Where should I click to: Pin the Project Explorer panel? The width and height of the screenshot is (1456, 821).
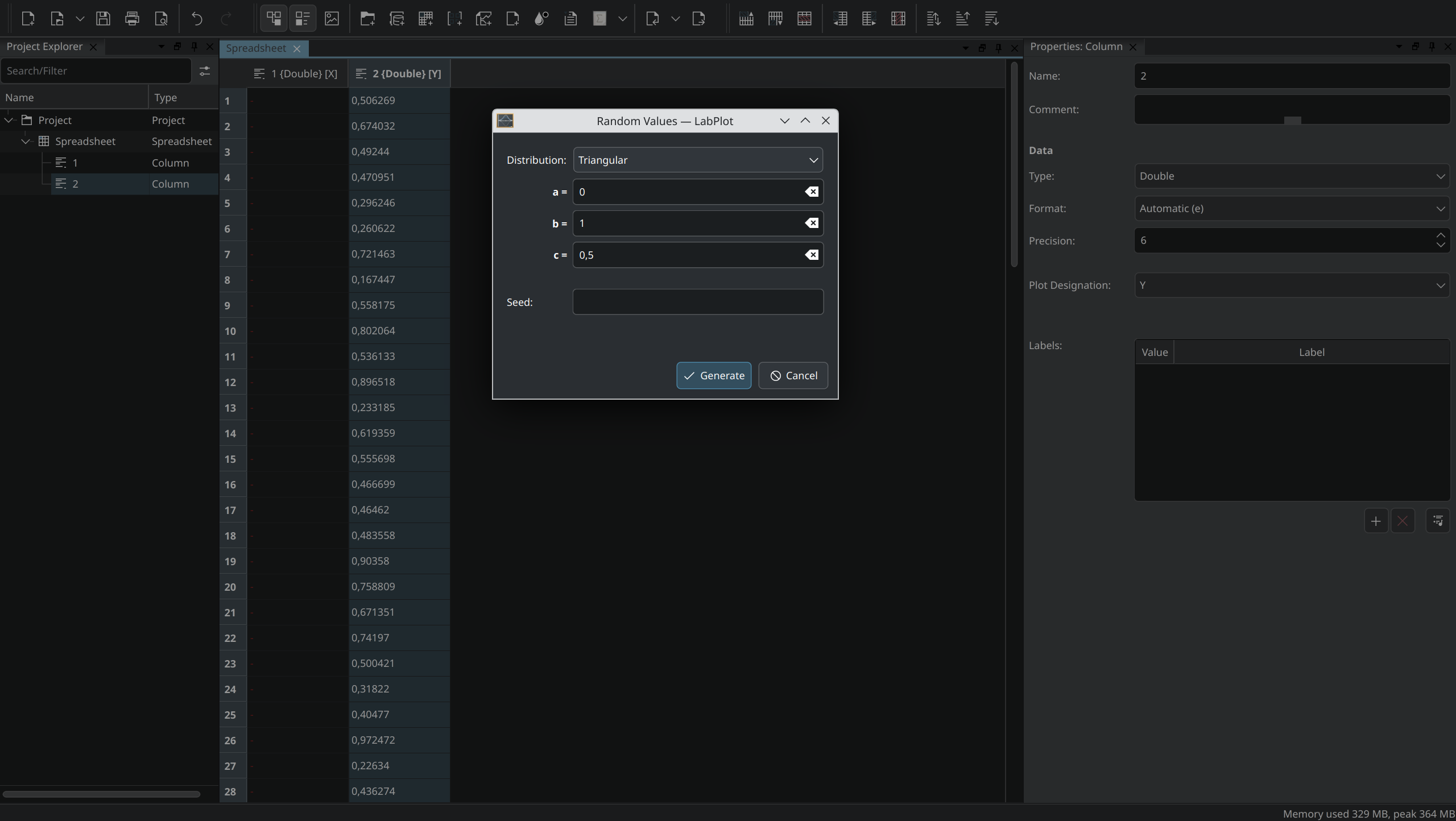[x=194, y=47]
